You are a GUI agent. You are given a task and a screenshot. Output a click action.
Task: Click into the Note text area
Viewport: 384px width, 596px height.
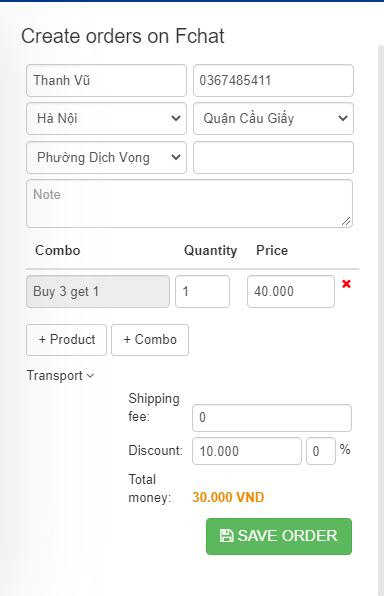tap(189, 203)
